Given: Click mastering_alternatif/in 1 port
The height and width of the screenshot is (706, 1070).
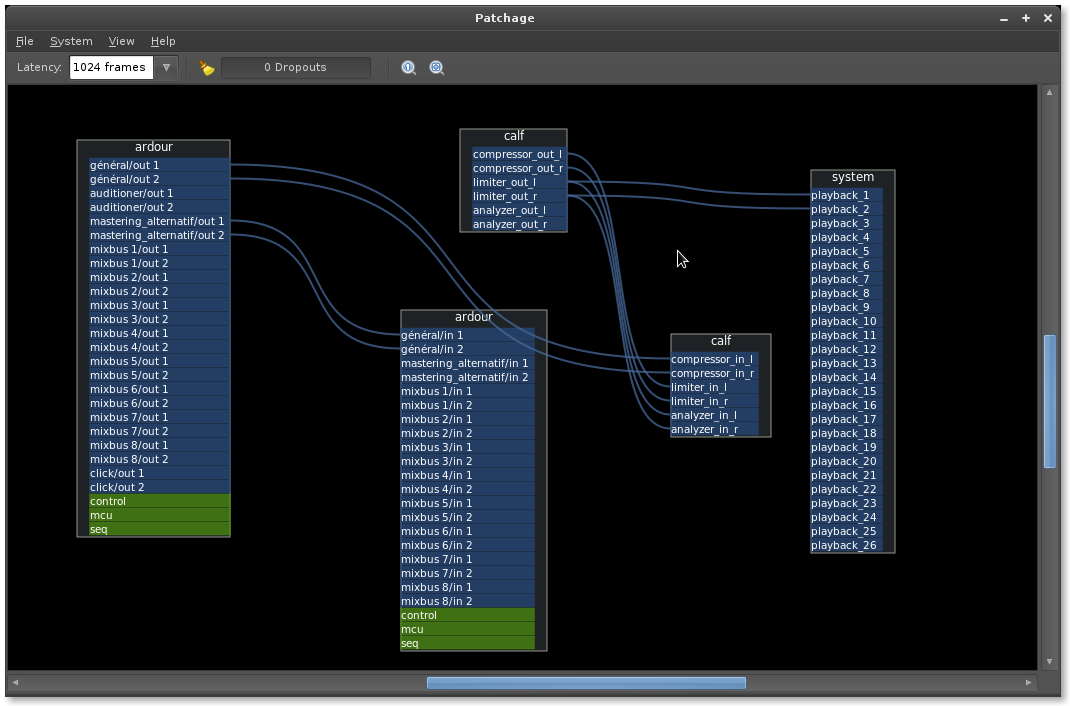Looking at the screenshot, I should [x=466, y=364].
